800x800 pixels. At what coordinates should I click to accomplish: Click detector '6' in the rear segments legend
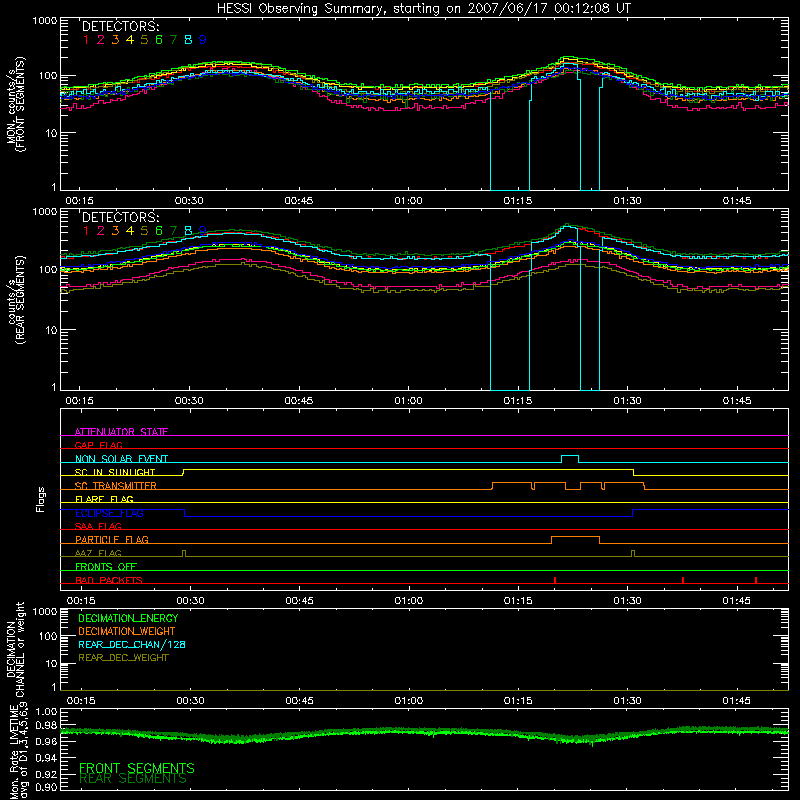pos(159,231)
